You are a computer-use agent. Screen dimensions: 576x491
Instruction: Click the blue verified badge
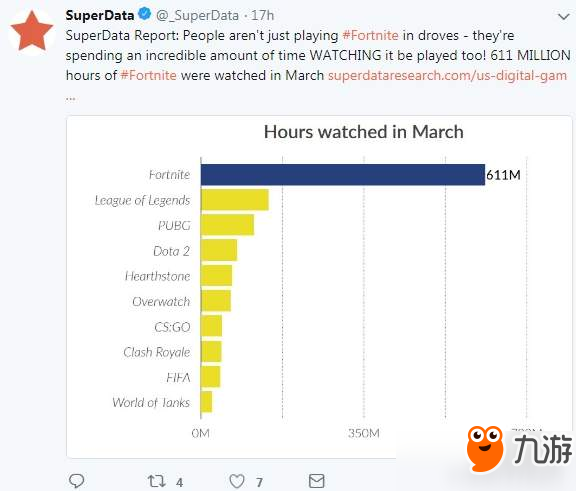pos(145,14)
